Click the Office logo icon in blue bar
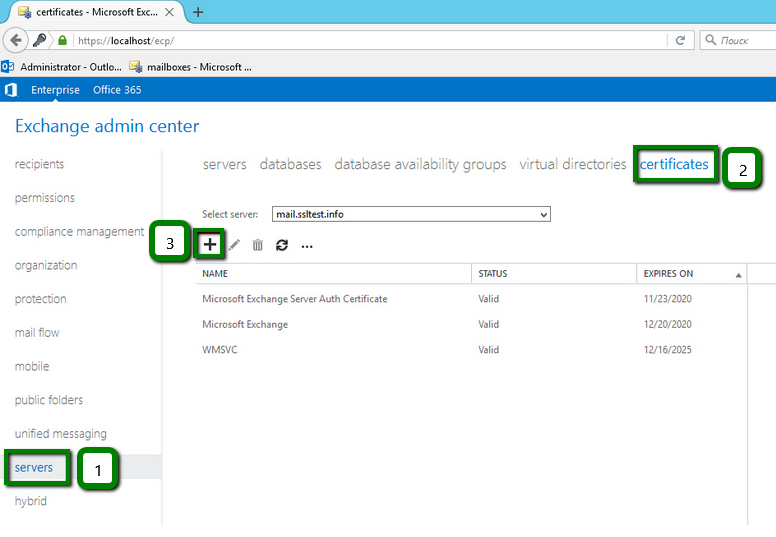Screen dimensions: 776x537 click(x=11, y=90)
